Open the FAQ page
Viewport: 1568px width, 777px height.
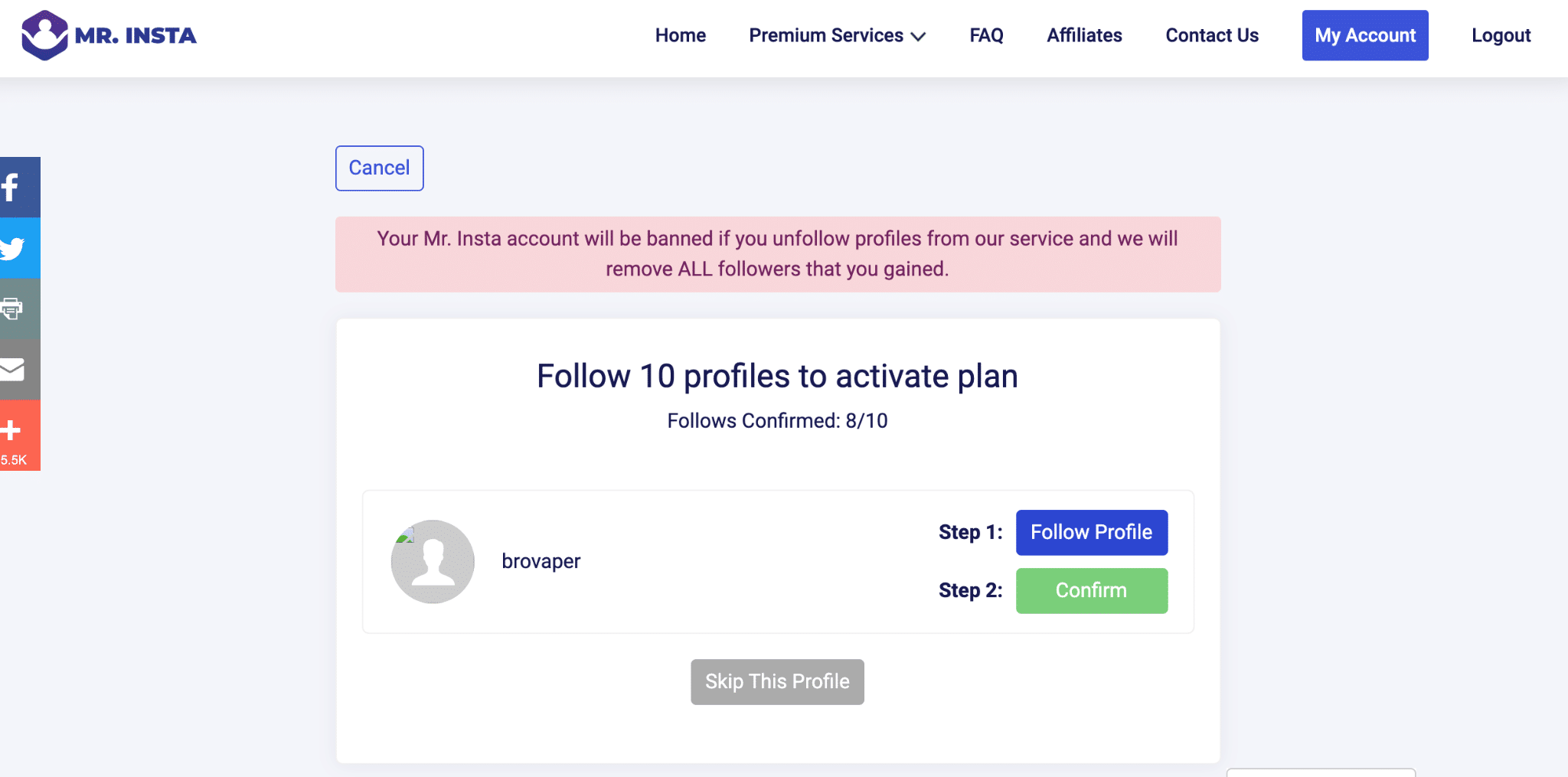[986, 35]
